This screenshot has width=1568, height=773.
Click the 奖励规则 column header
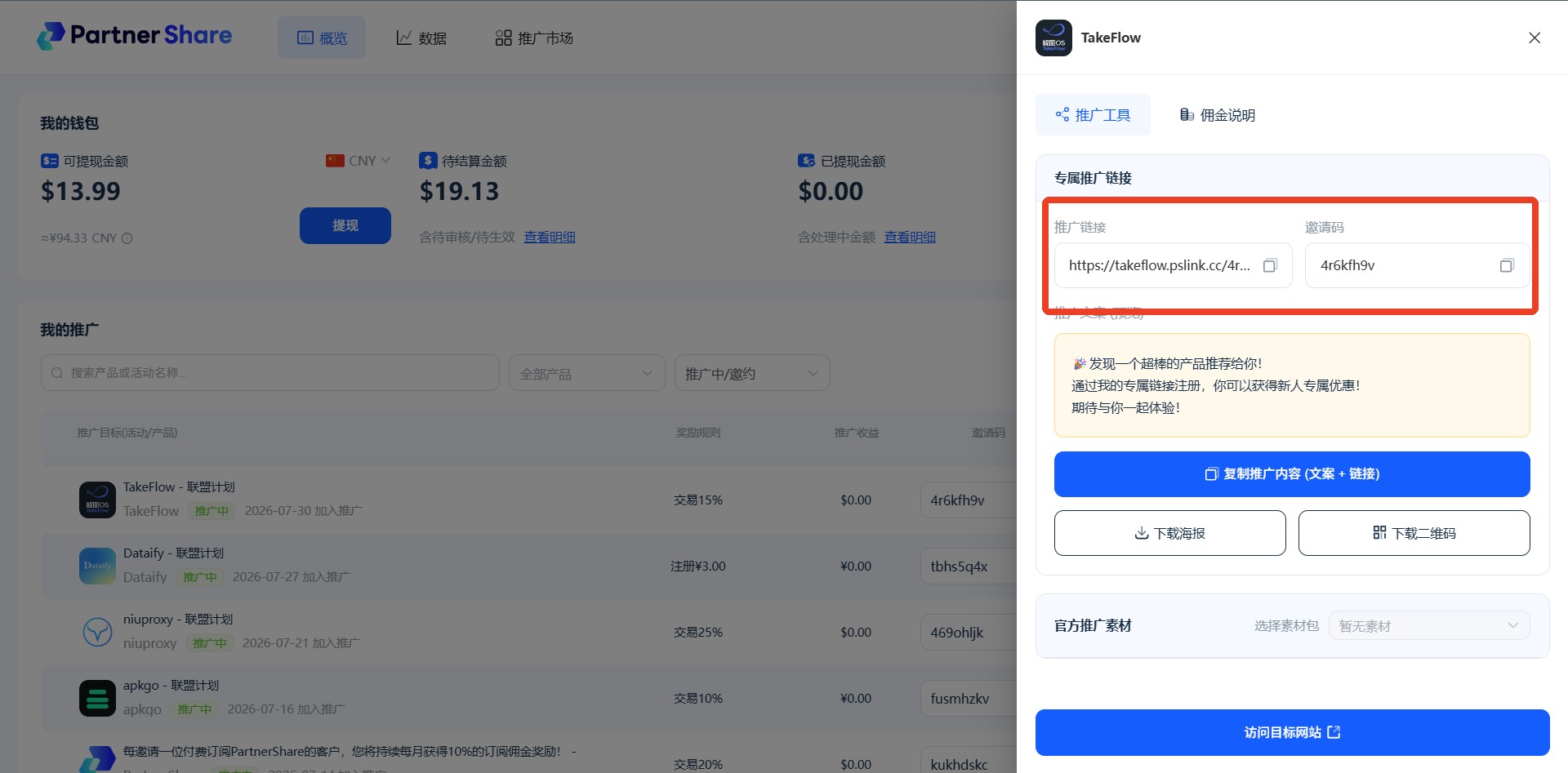pyautogui.click(x=698, y=433)
